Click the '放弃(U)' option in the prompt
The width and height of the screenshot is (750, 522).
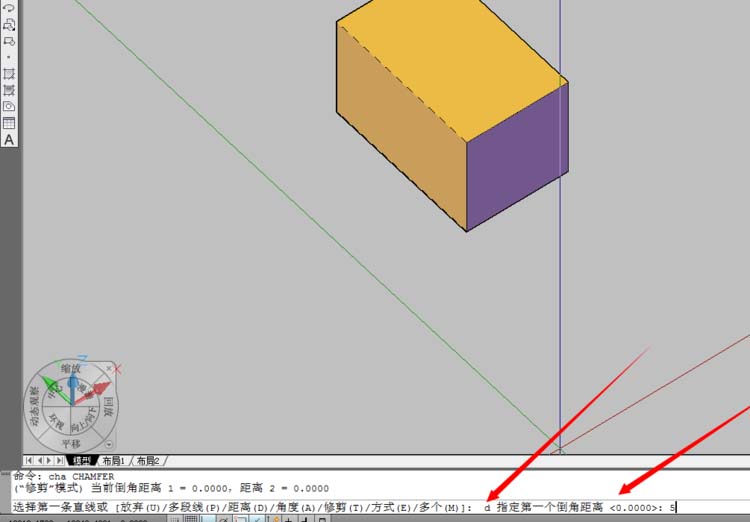pyautogui.click(x=140, y=507)
